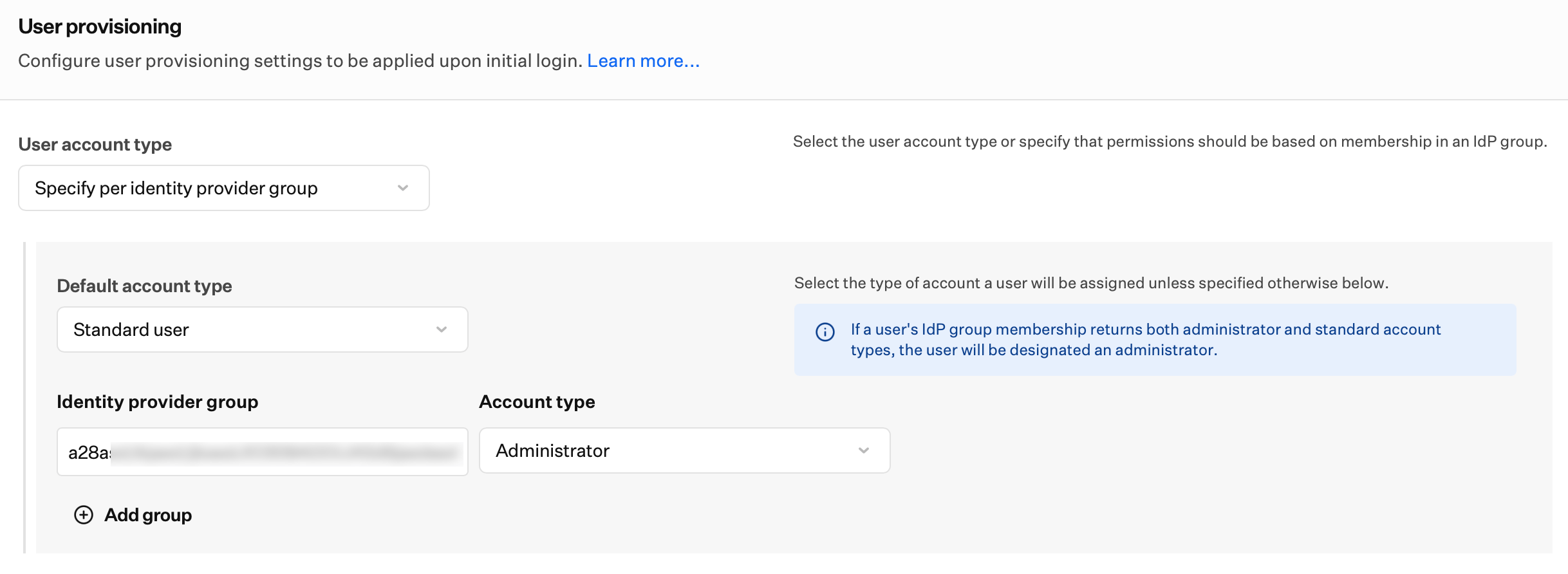Open the Administrator account type dropdown
Image resolution: width=1568 pixels, height=574 pixels.
(685, 450)
